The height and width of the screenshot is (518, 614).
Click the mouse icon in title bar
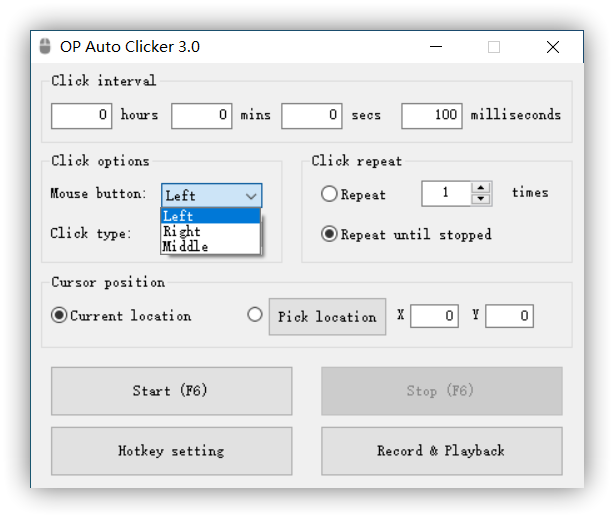coord(45,47)
